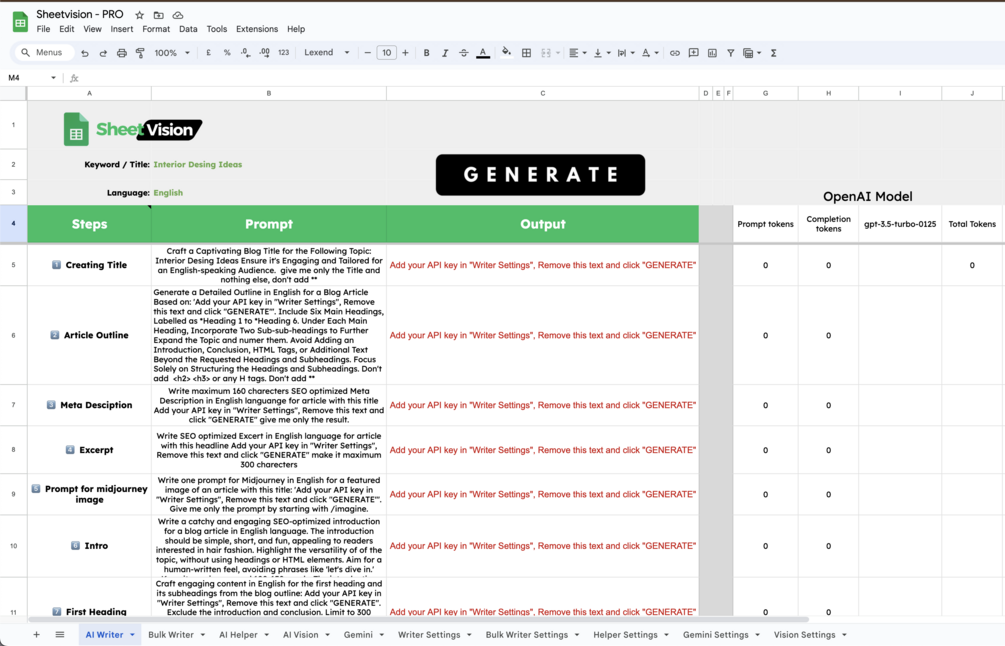Switch to the Writer Settings sheet tab

429,634
